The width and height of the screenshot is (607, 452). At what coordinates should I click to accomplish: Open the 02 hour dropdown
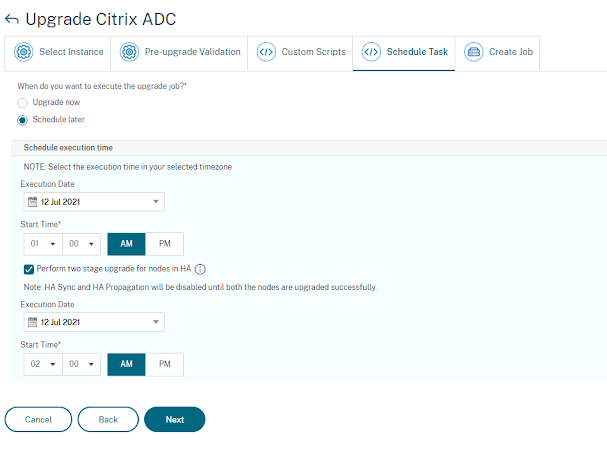coord(43,364)
